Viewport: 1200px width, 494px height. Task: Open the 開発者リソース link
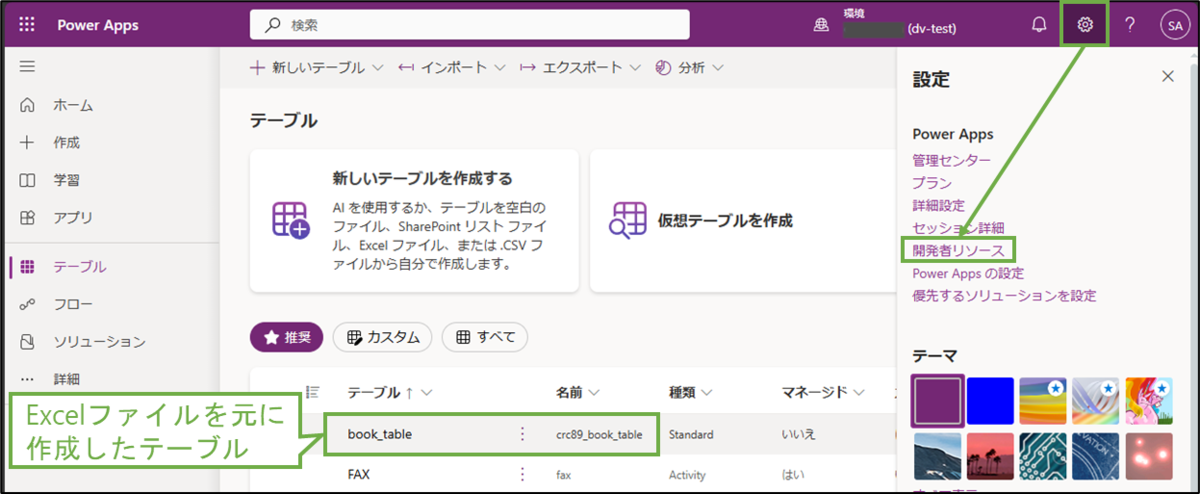click(958, 250)
